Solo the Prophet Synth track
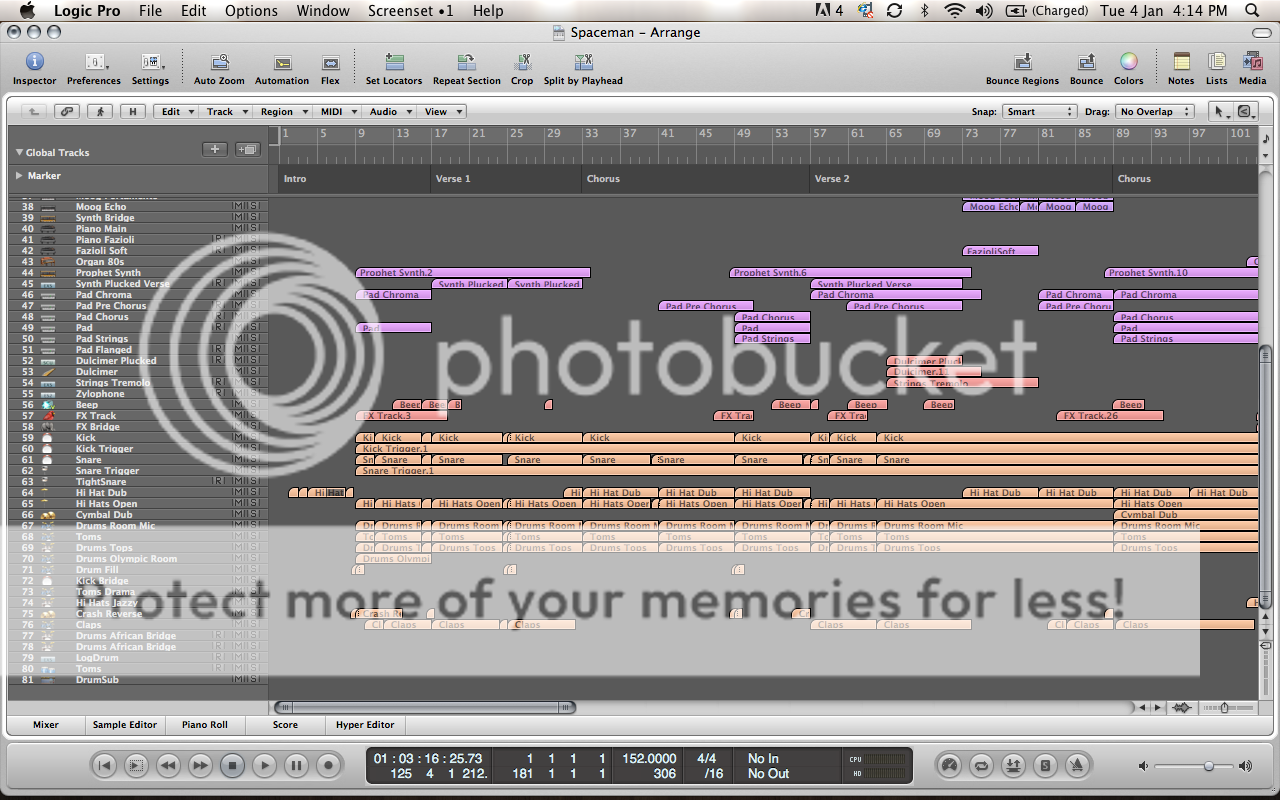The width and height of the screenshot is (1280, 800). point(255,273)
